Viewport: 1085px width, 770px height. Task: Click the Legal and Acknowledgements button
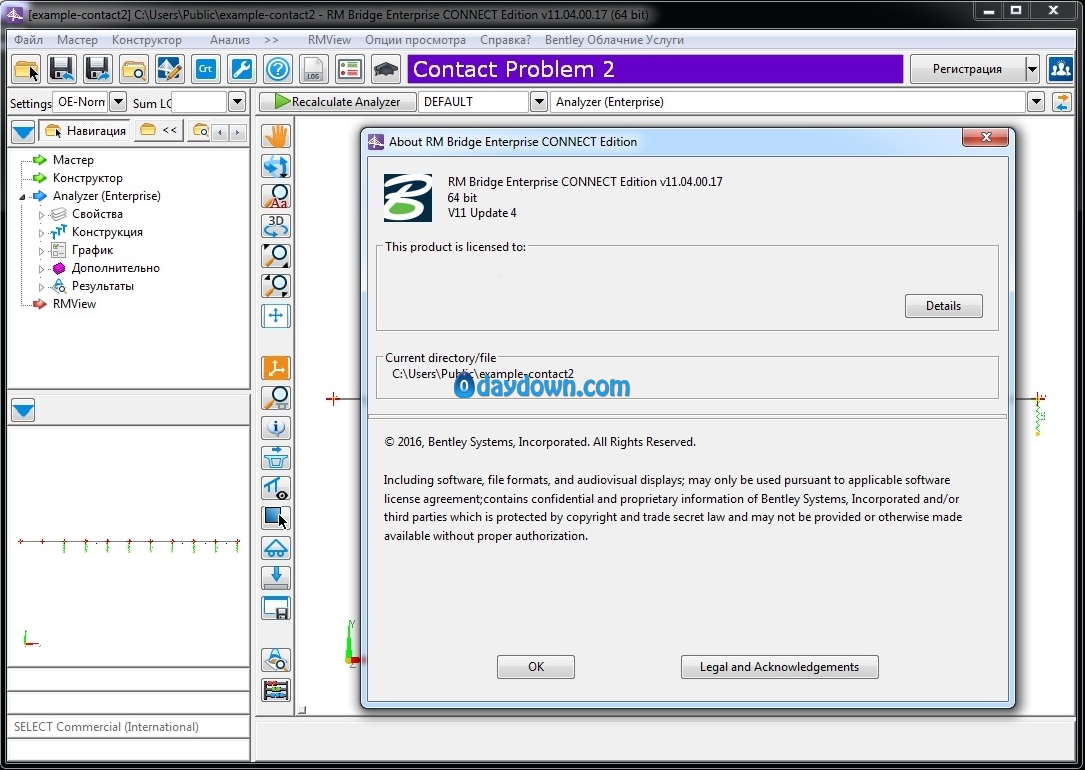point(779,667)
